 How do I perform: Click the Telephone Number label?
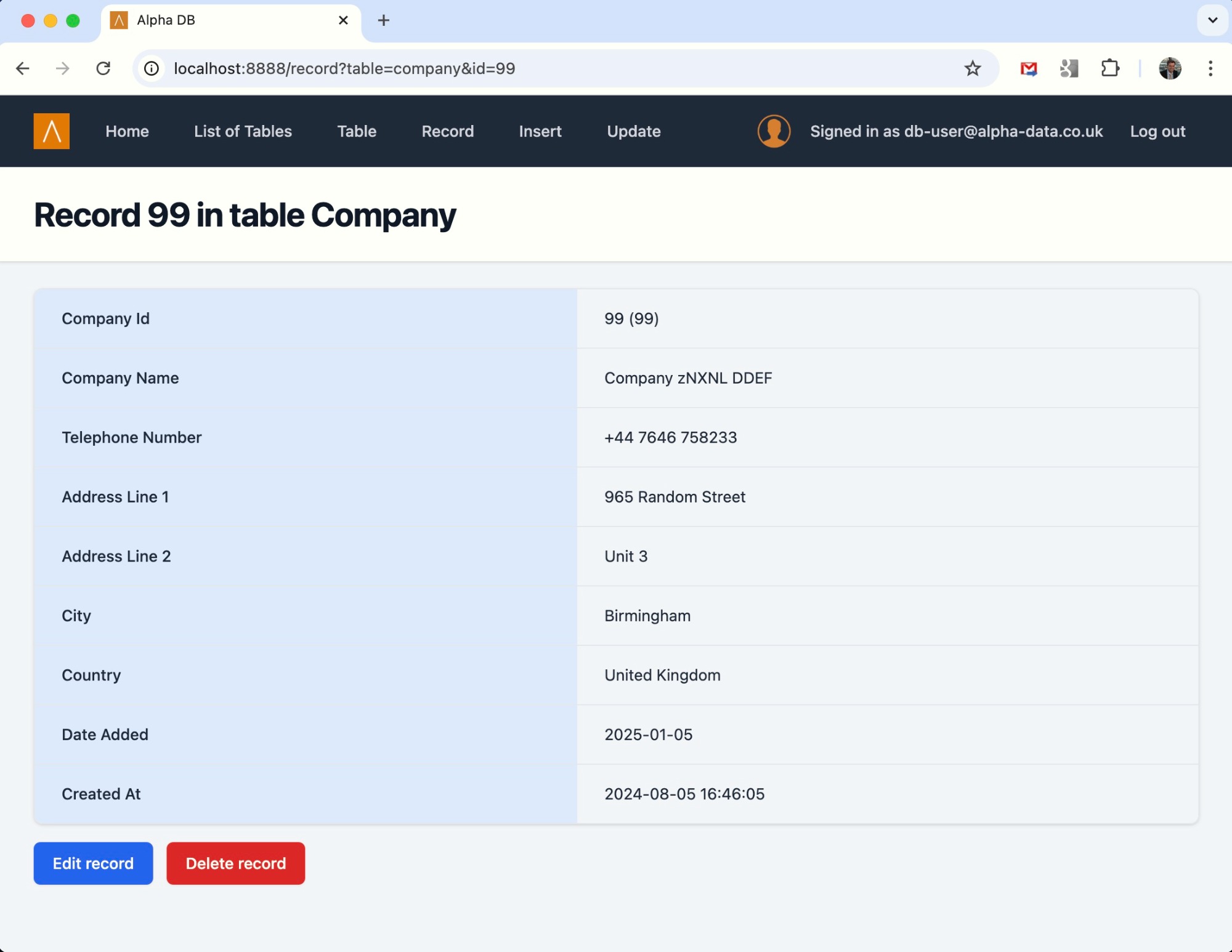pos(131,437)
